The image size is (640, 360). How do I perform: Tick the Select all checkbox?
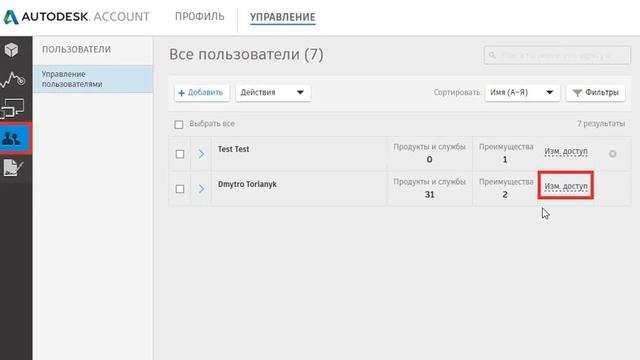(x=179, y=124)
